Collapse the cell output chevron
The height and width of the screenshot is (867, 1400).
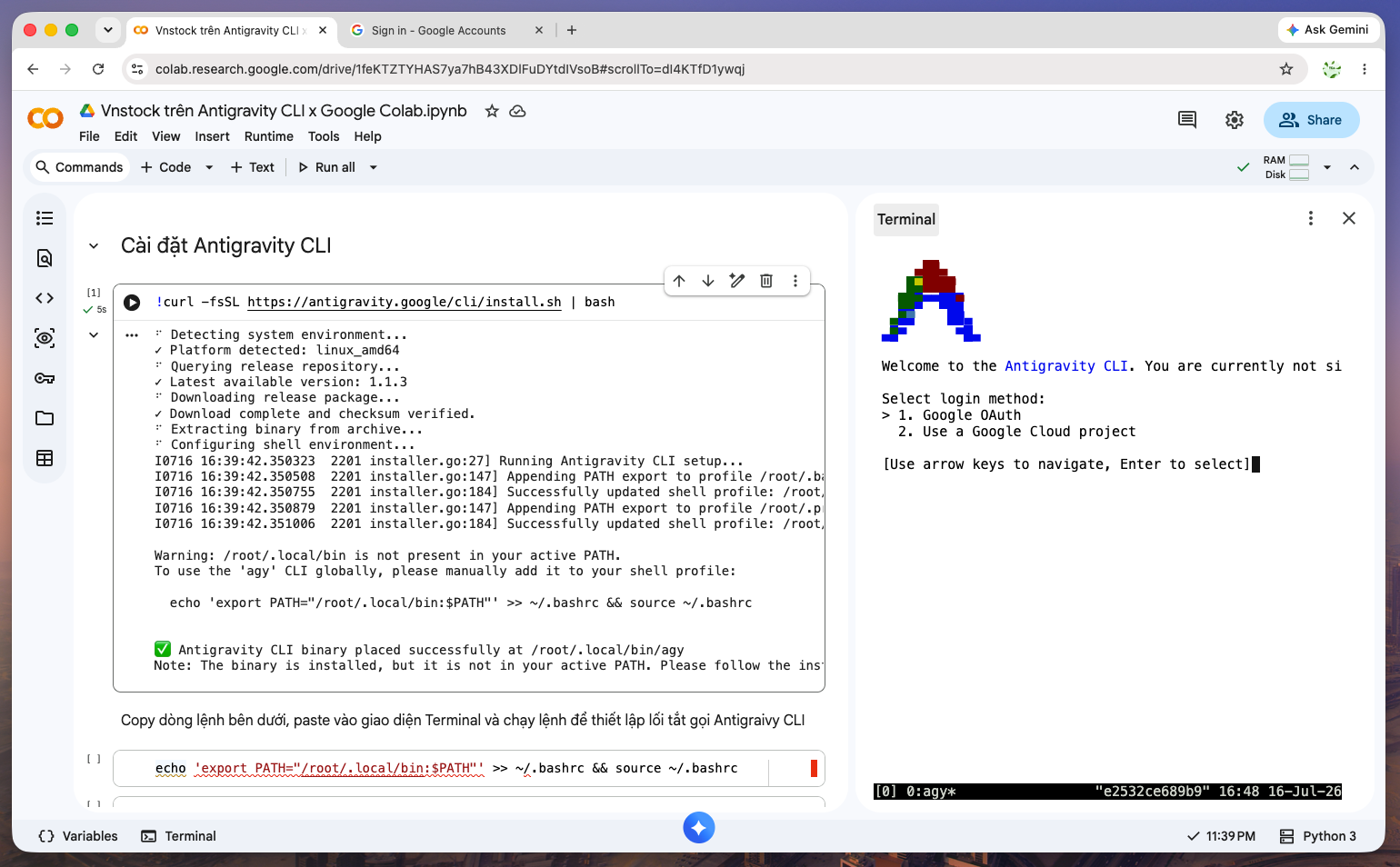coord(94,335)
